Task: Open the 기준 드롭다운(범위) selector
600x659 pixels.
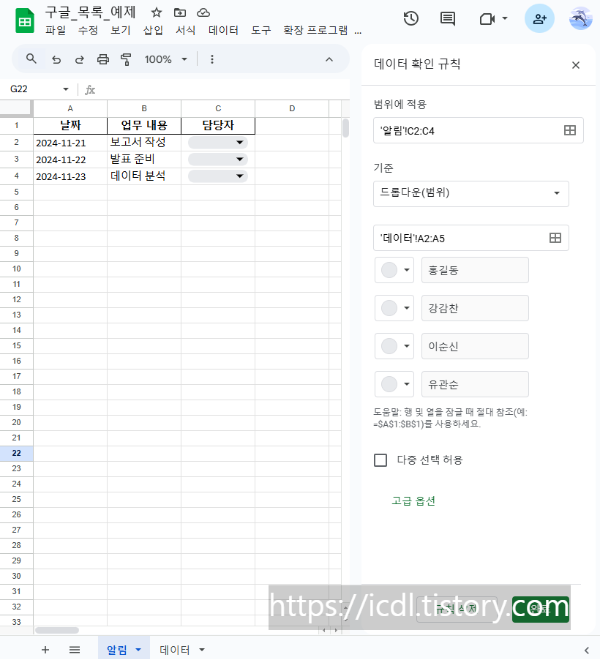Action: point(471,193)
